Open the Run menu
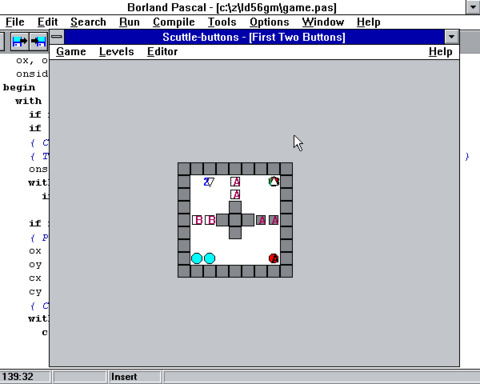480x384 pixels. pyautogui.click(x=129, y=22)
